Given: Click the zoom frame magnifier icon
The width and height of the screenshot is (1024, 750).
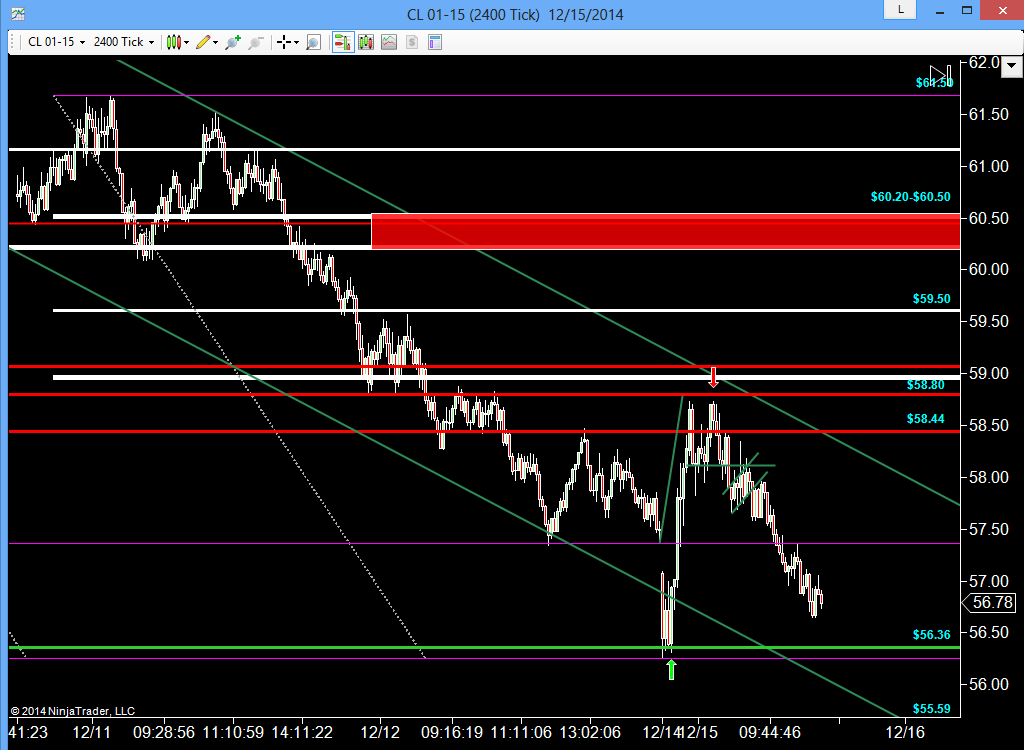Looking at the screenshot, I should pos(313,42).
